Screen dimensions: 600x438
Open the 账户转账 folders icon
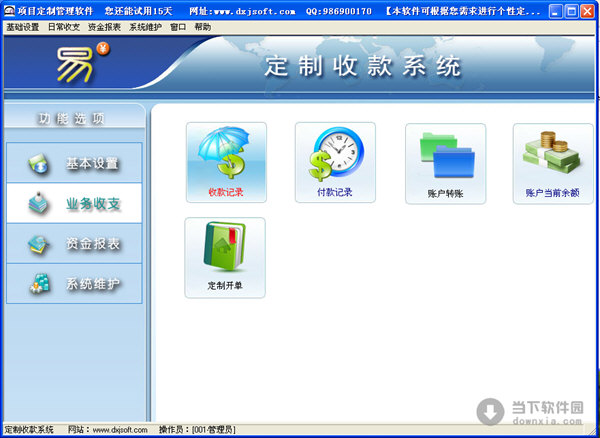point(445,162)
